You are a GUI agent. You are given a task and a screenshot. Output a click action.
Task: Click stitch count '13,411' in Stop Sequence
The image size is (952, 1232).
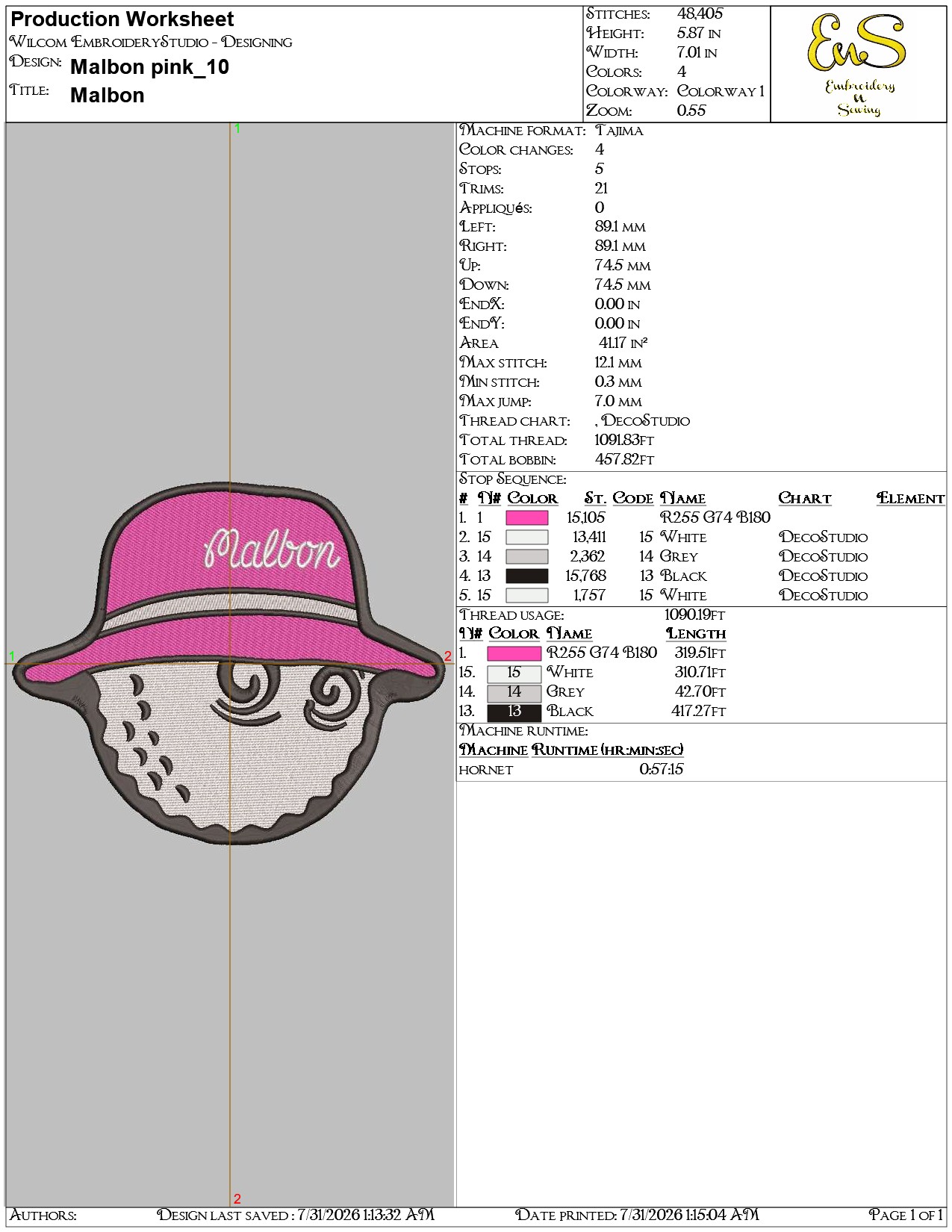pyautogui.click(x=589, y=537)
